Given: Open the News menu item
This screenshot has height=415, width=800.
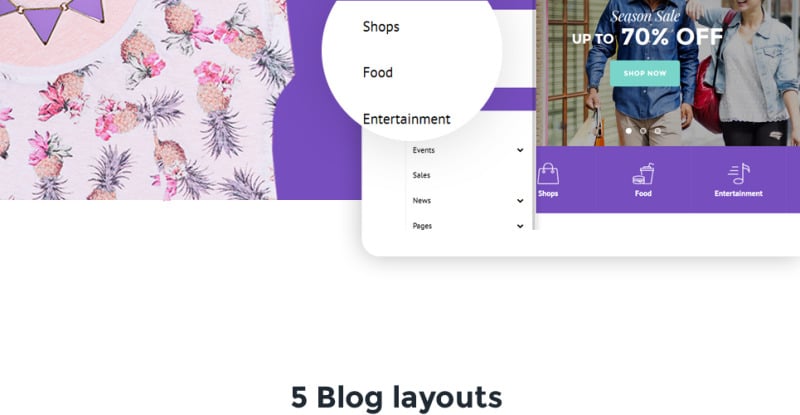Looking at the screenshot, I should [x=421, y=201].
